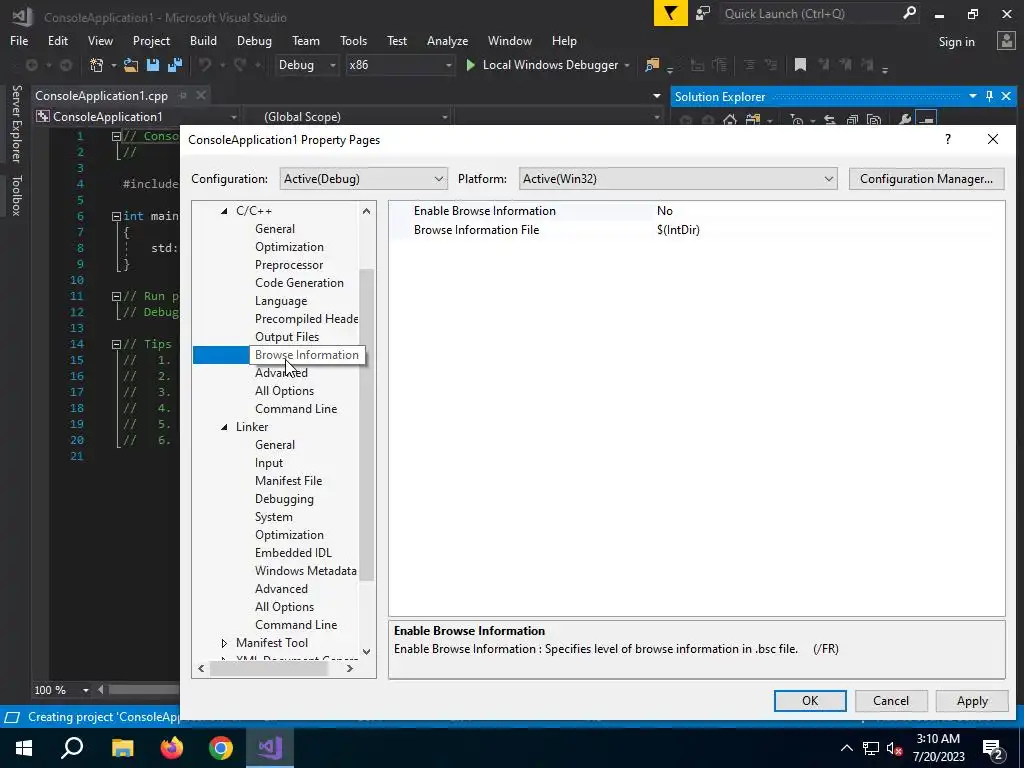
Task: Click the Solution Explorer Properties wrench icon
Action: [x=904, y=120]
